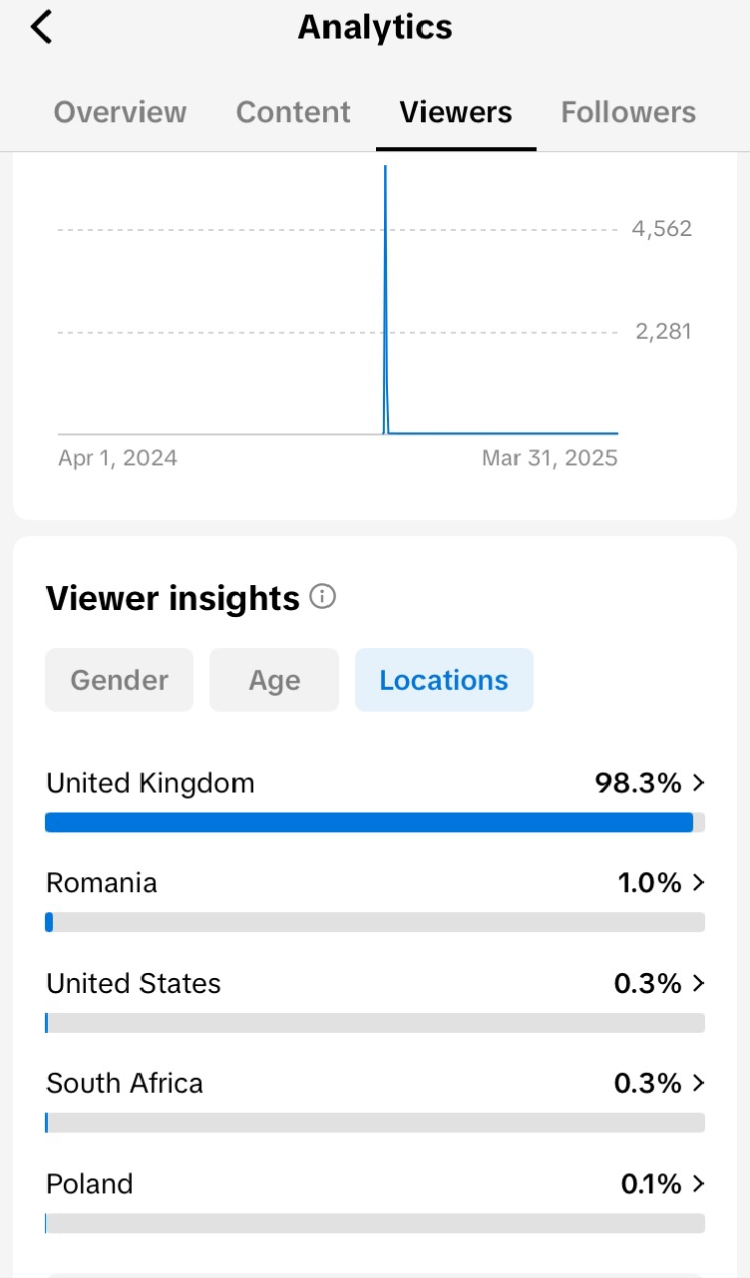
Task: Open the Viewer insights info icon
Action: click(x=322, y=597)
